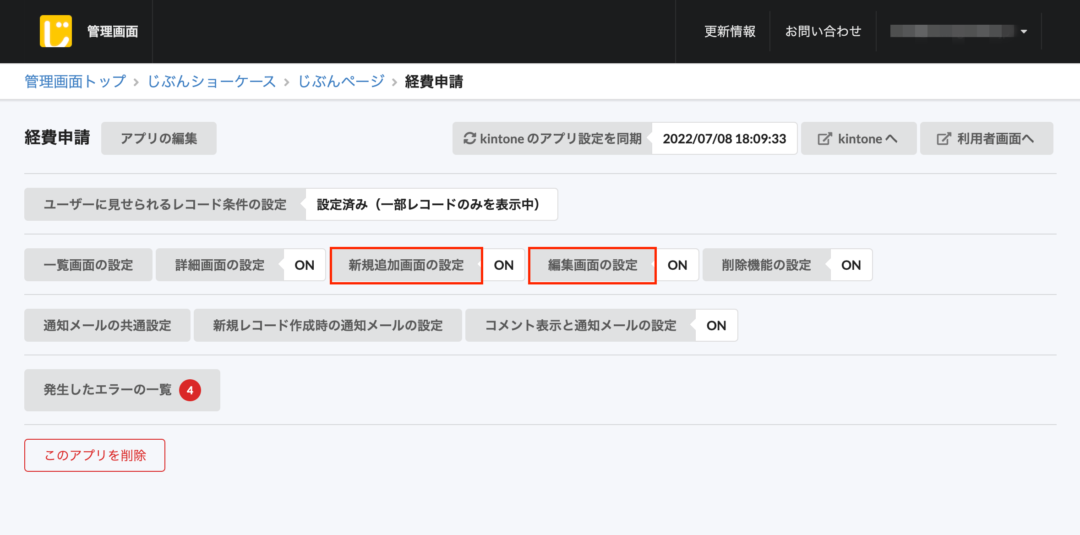Open 通知メールの共通設定 button

[107, 325]
